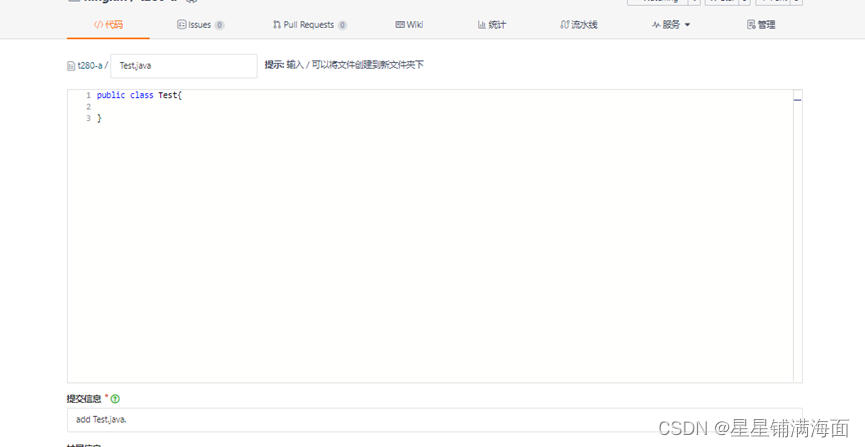
Task: Switch to the Issues tab
Action: point(200,25)
